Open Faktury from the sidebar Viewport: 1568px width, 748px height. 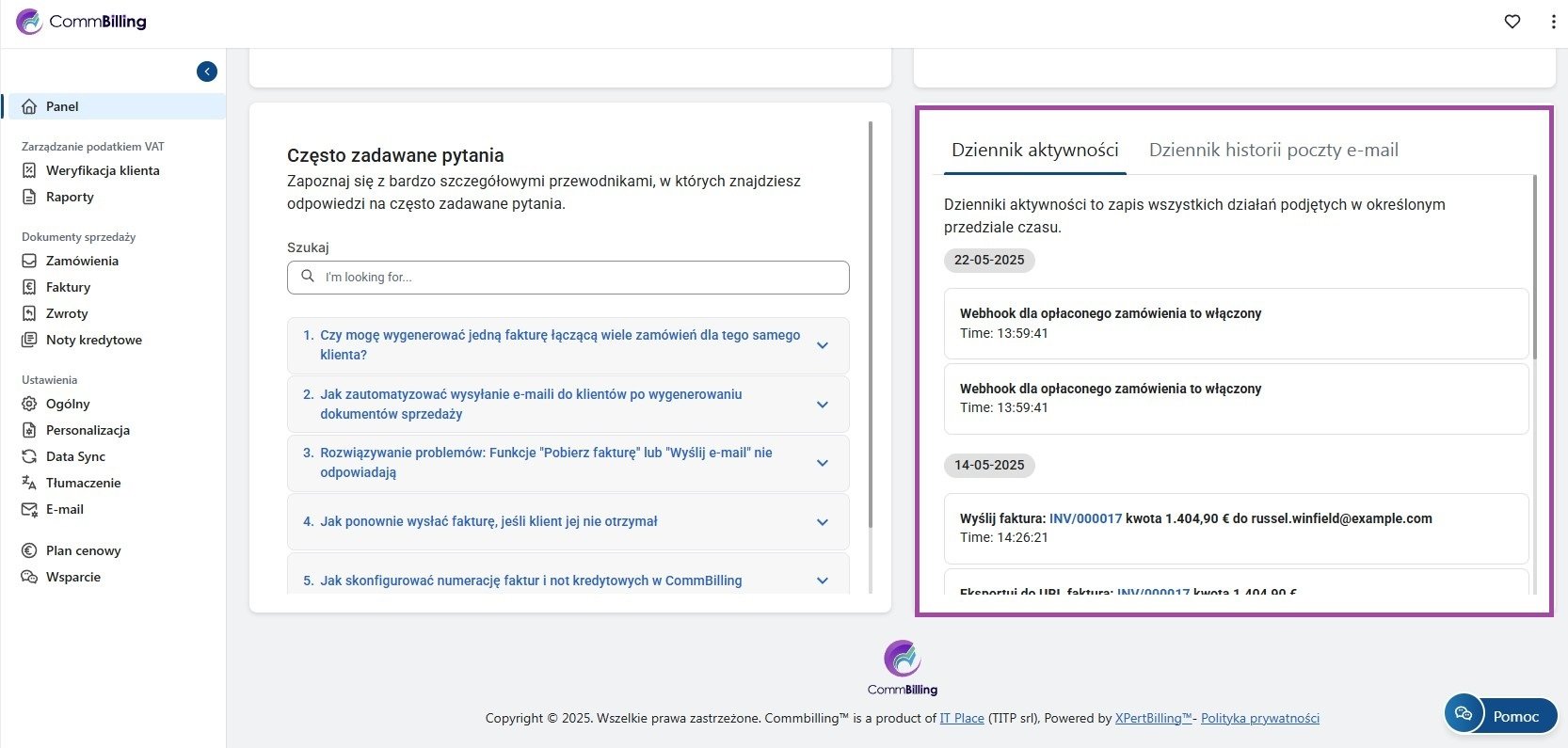(68, 287)
